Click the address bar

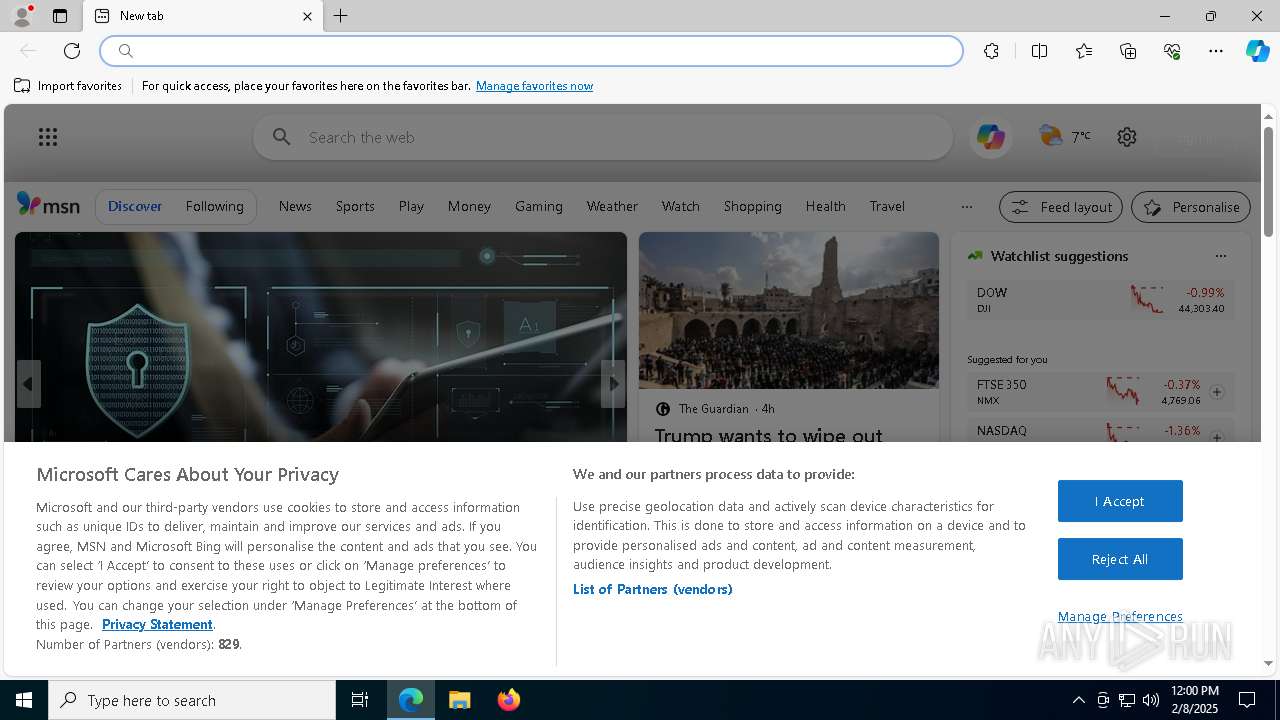532,51
